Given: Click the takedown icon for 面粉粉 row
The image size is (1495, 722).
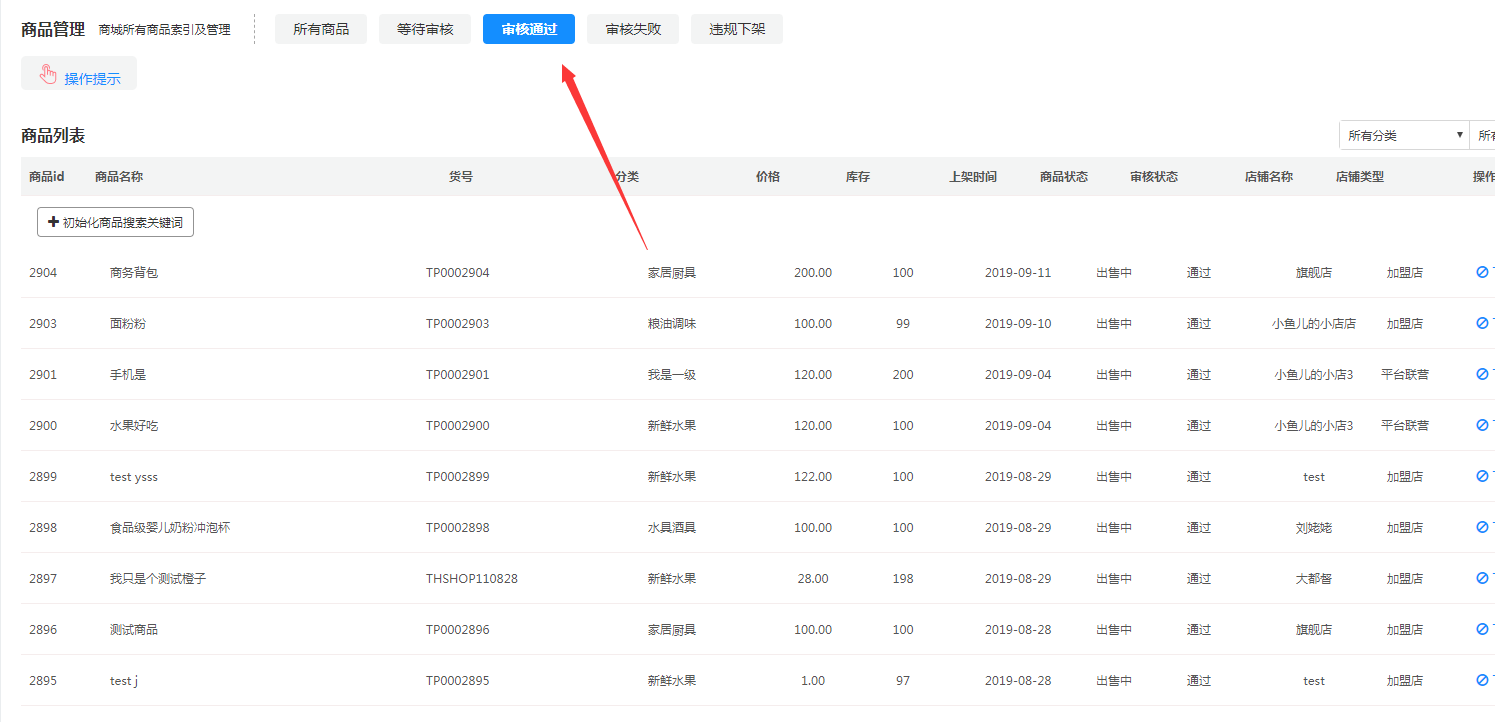Looking at the screenshot, I should 1482,323.
